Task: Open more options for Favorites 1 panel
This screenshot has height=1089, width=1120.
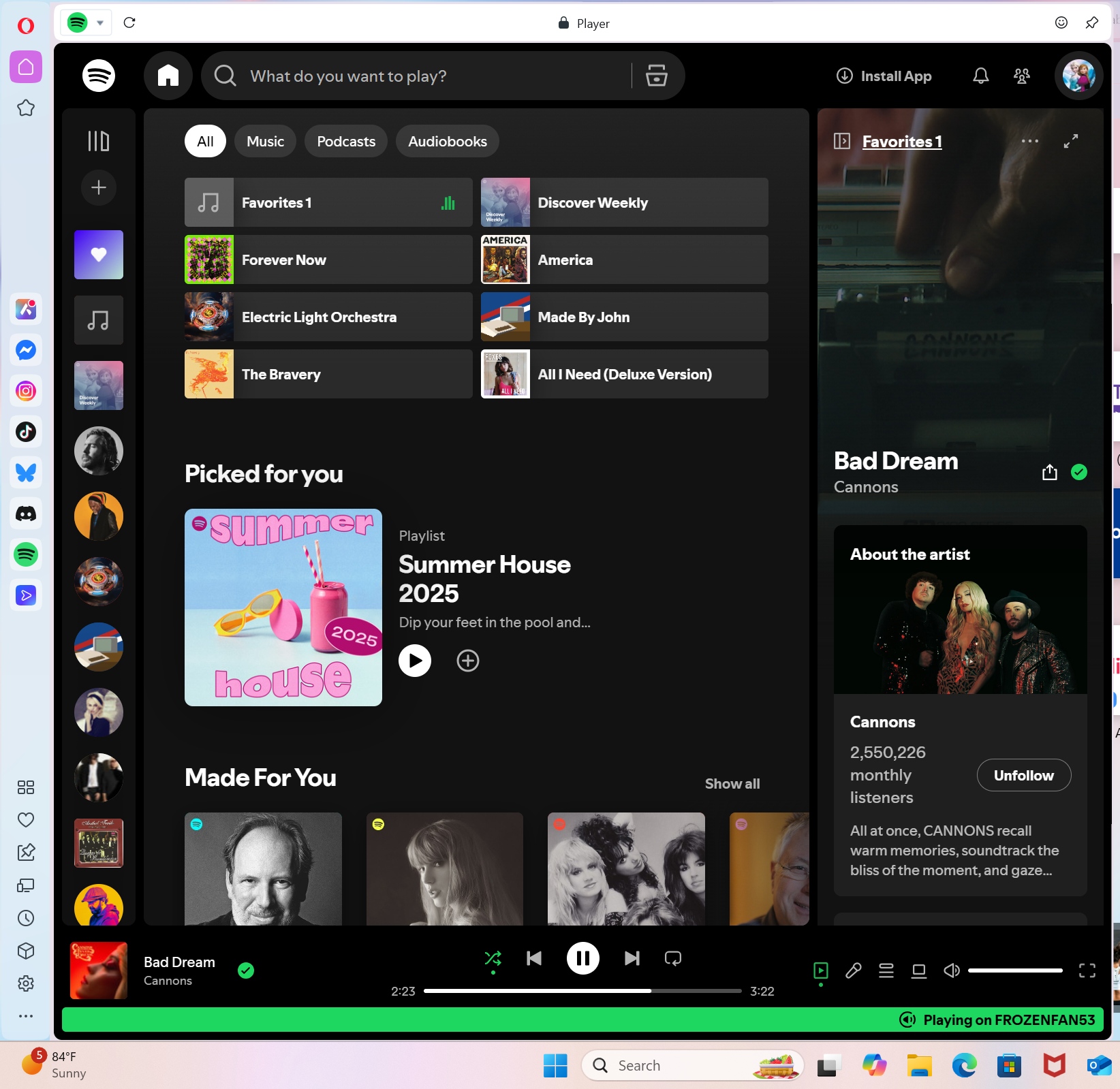Action: (1030, 141)
